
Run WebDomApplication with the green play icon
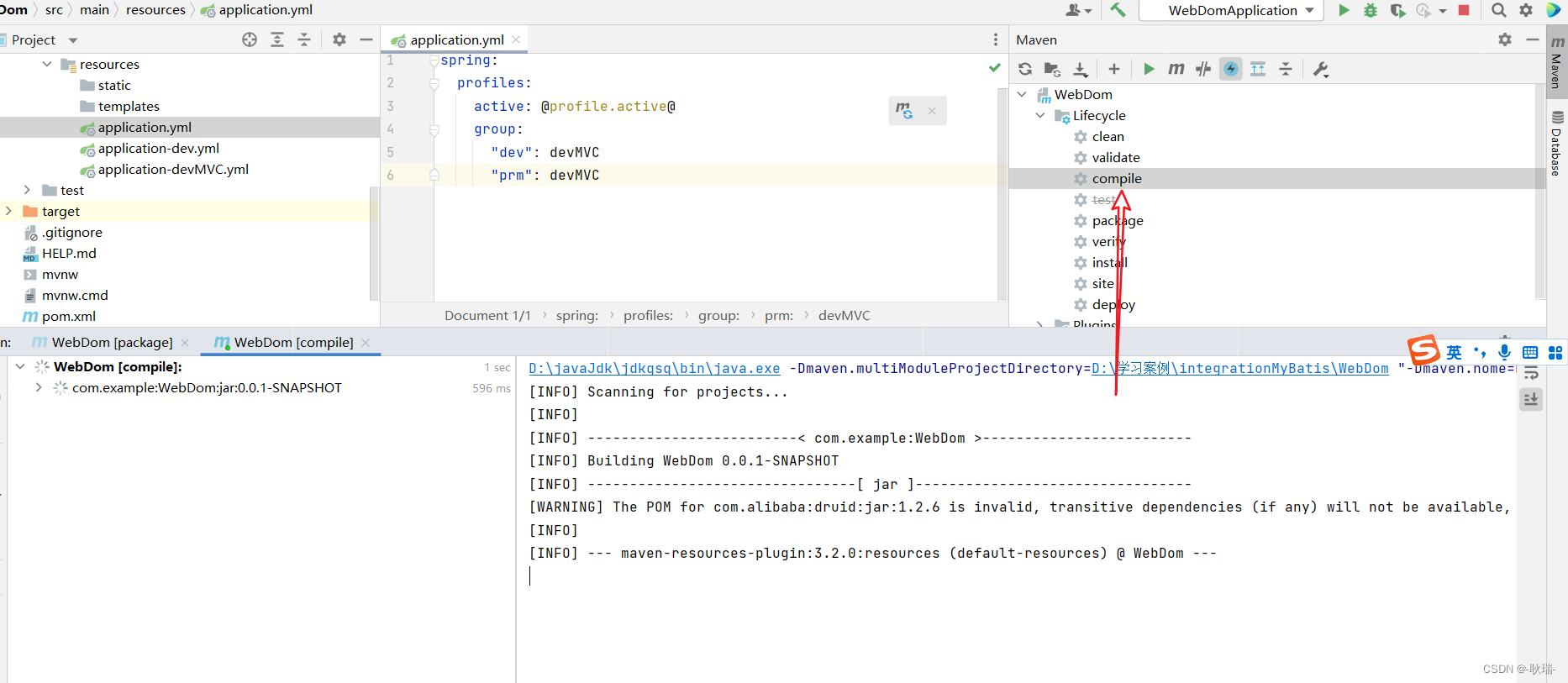pos(1344,10)
